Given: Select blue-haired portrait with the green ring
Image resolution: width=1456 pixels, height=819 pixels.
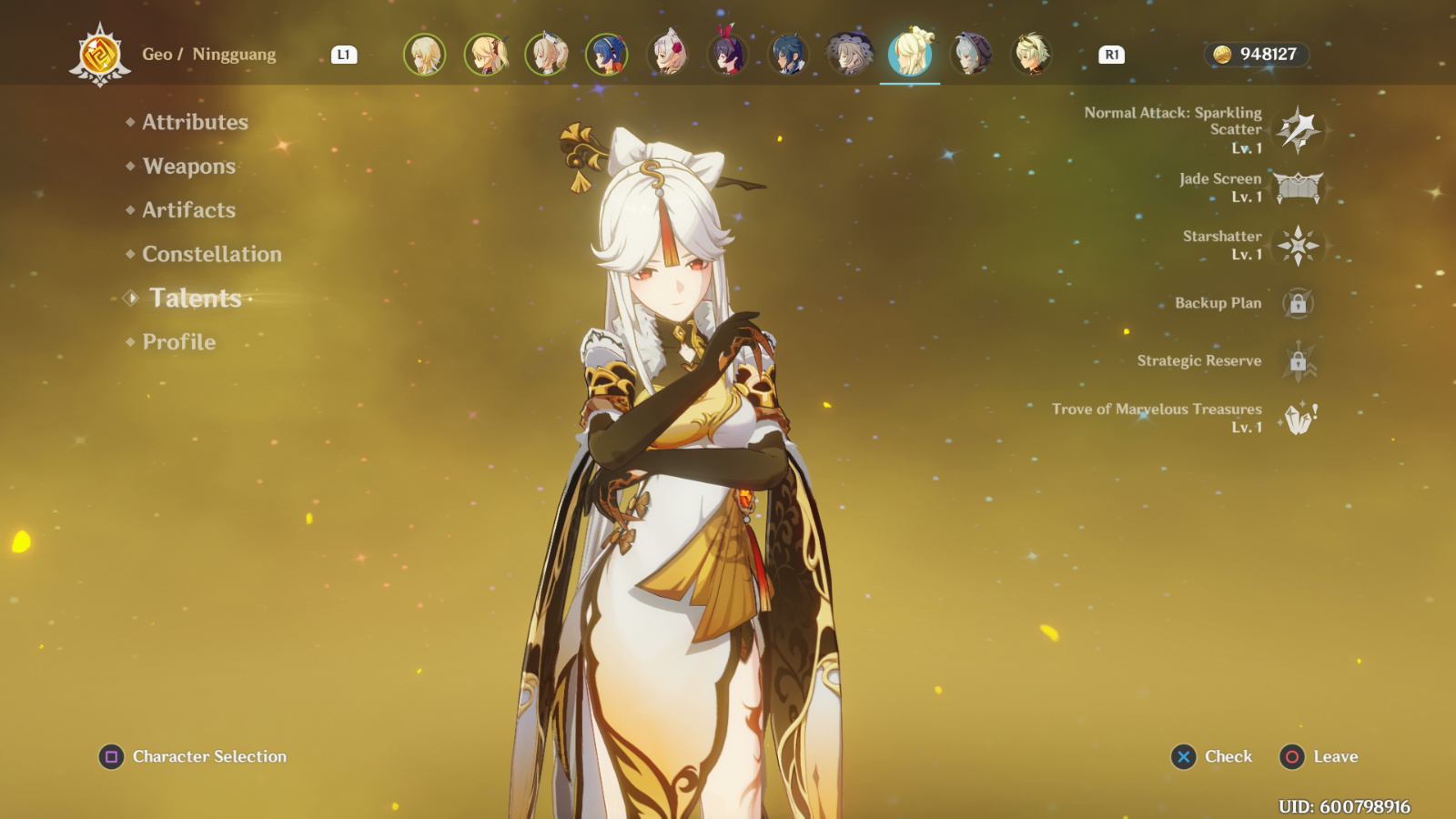Looking at the screenshot, I should 607,55.
